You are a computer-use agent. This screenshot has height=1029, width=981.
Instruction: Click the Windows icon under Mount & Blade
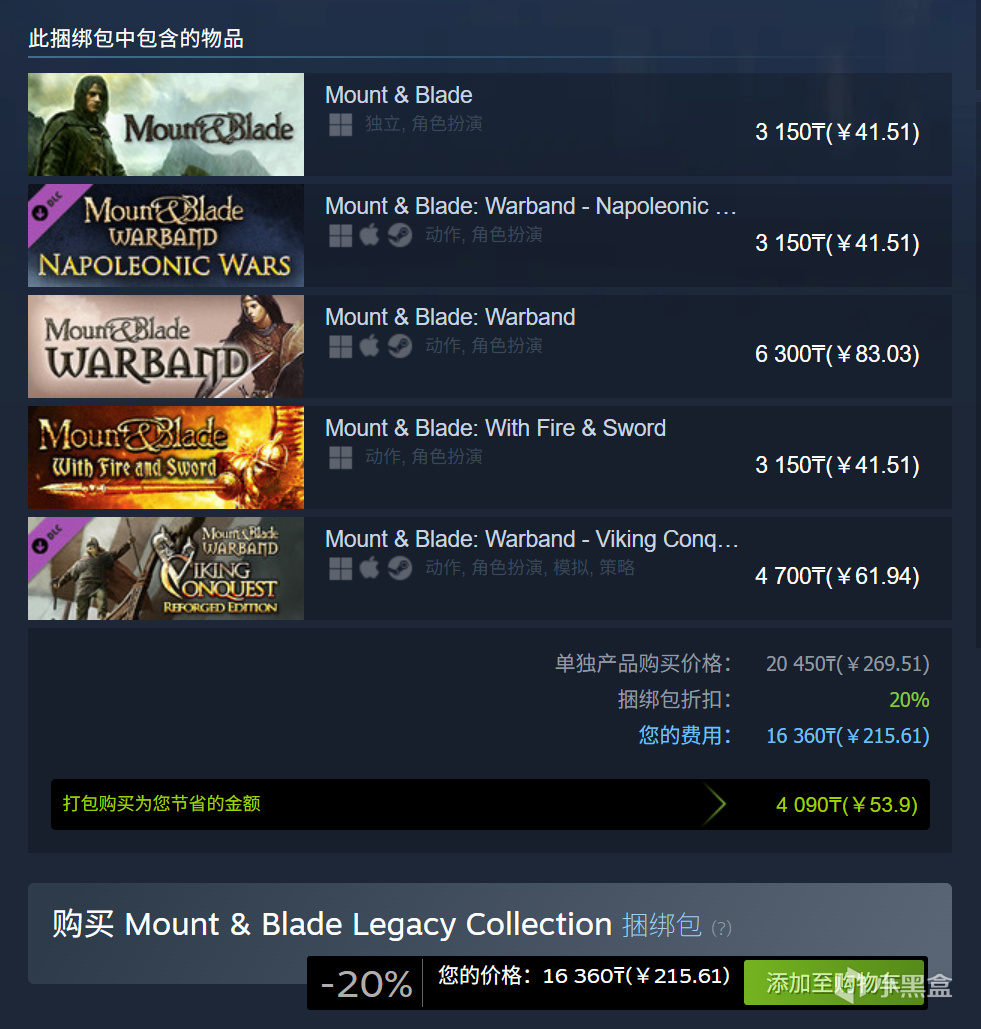(341, 124)
